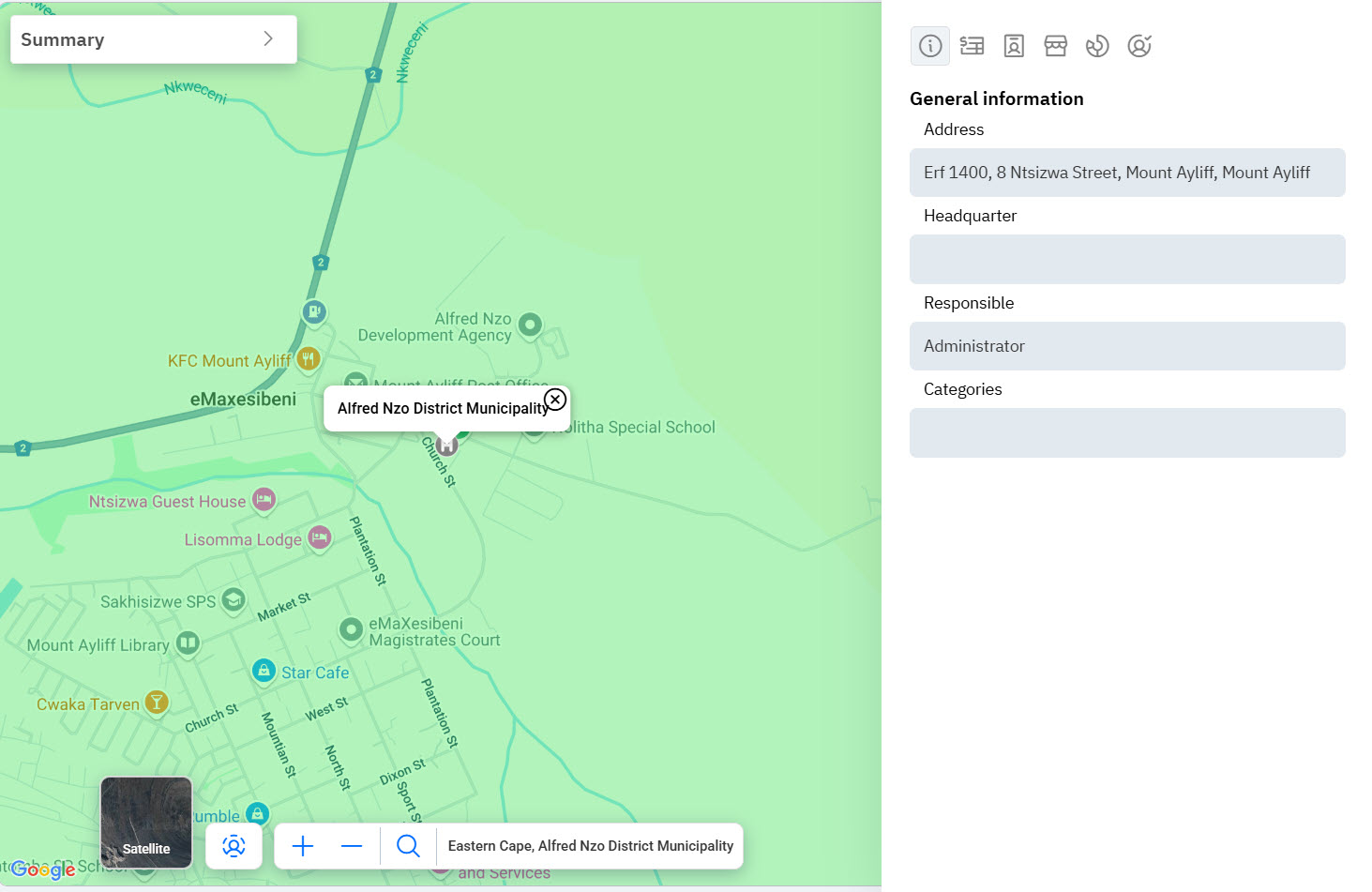This screenshot has width=1372, height=892.
Task: Open the General information panel
Action: (929, 45)
